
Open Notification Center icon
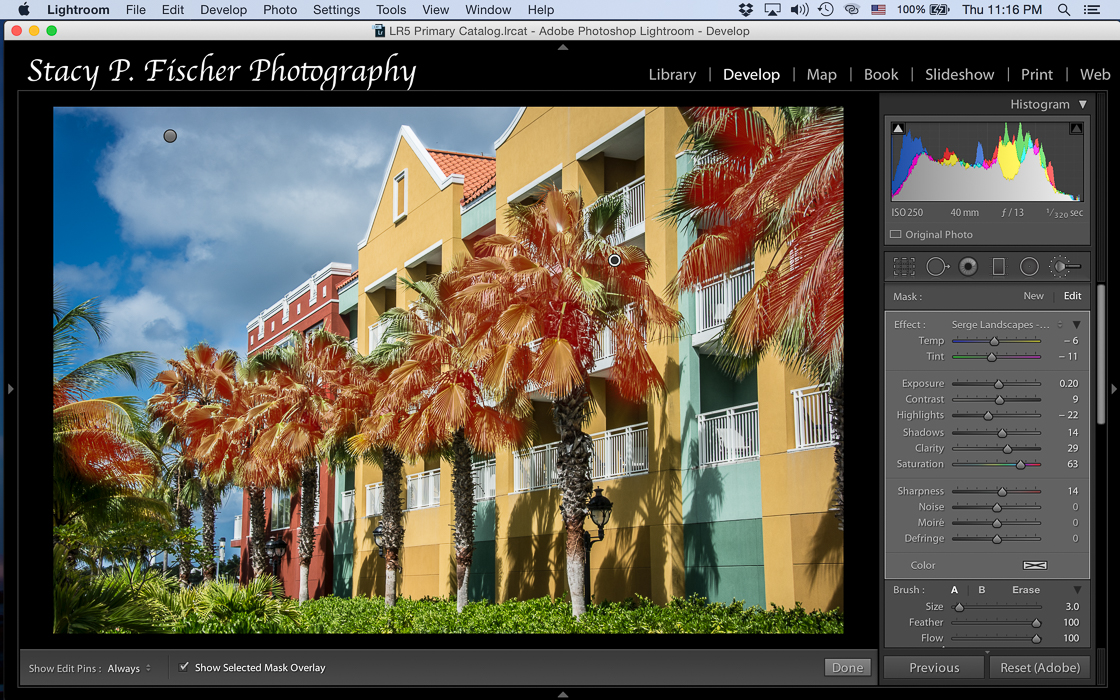coord(1091,10)
